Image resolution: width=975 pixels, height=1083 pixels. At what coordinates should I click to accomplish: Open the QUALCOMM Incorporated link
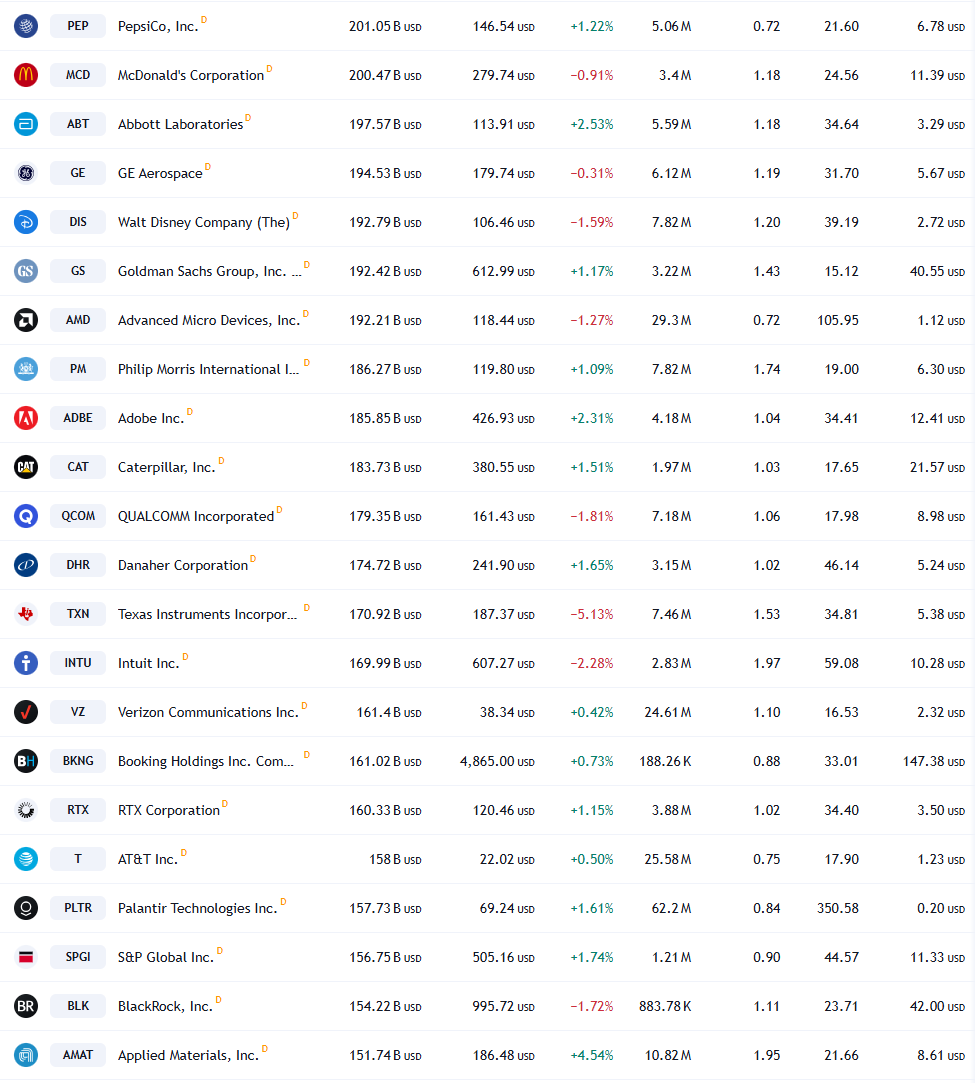196,517
